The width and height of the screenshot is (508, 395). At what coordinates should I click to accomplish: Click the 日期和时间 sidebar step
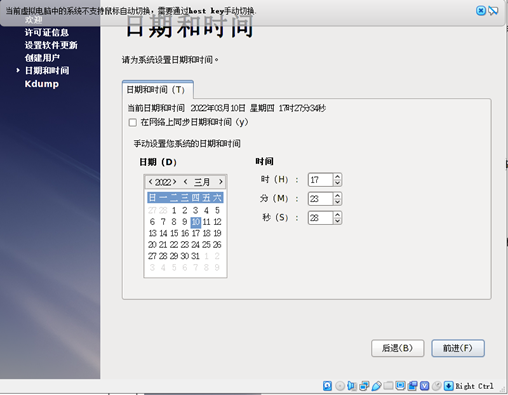coord(47,70)
